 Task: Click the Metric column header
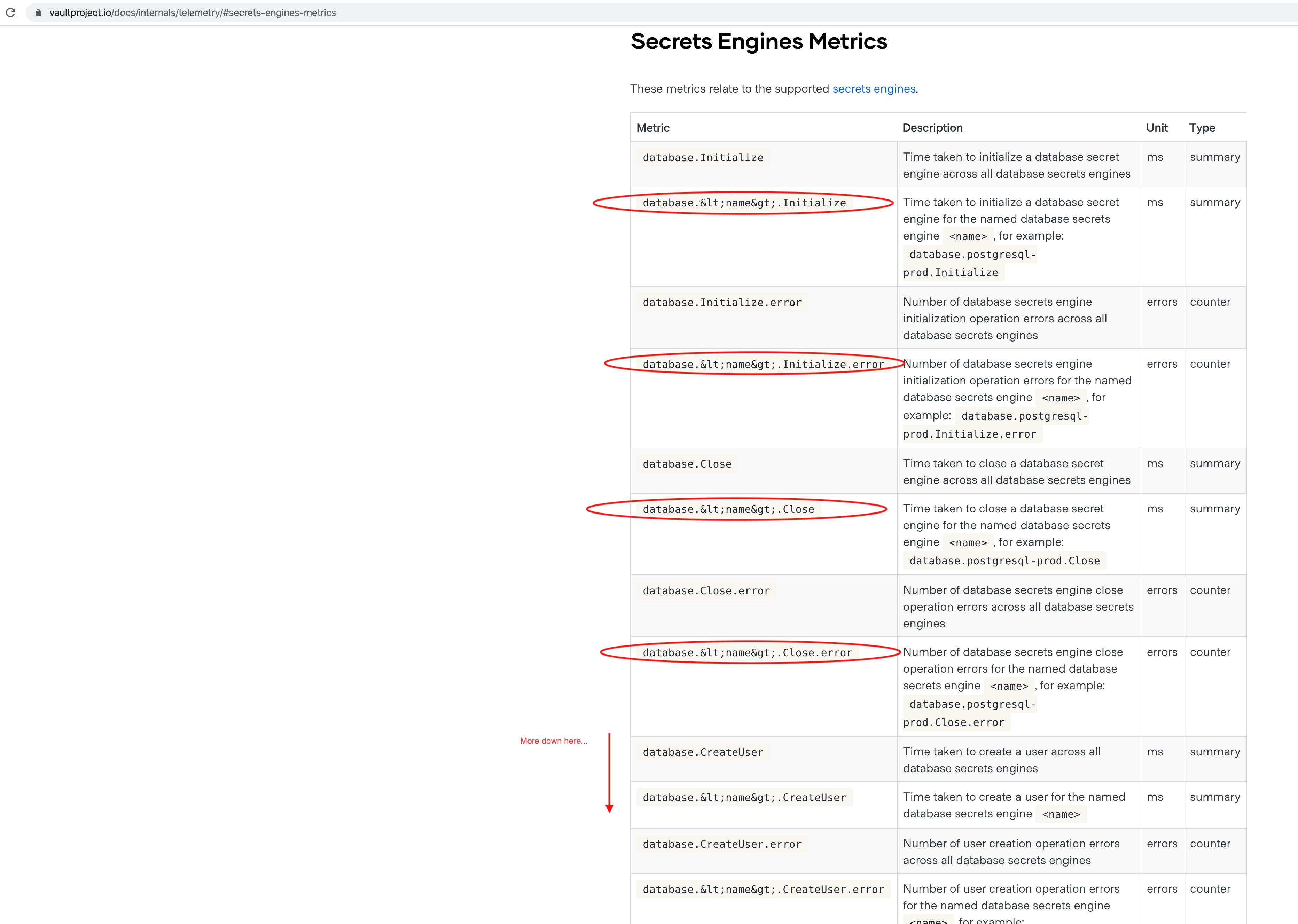tap(652, 127)
